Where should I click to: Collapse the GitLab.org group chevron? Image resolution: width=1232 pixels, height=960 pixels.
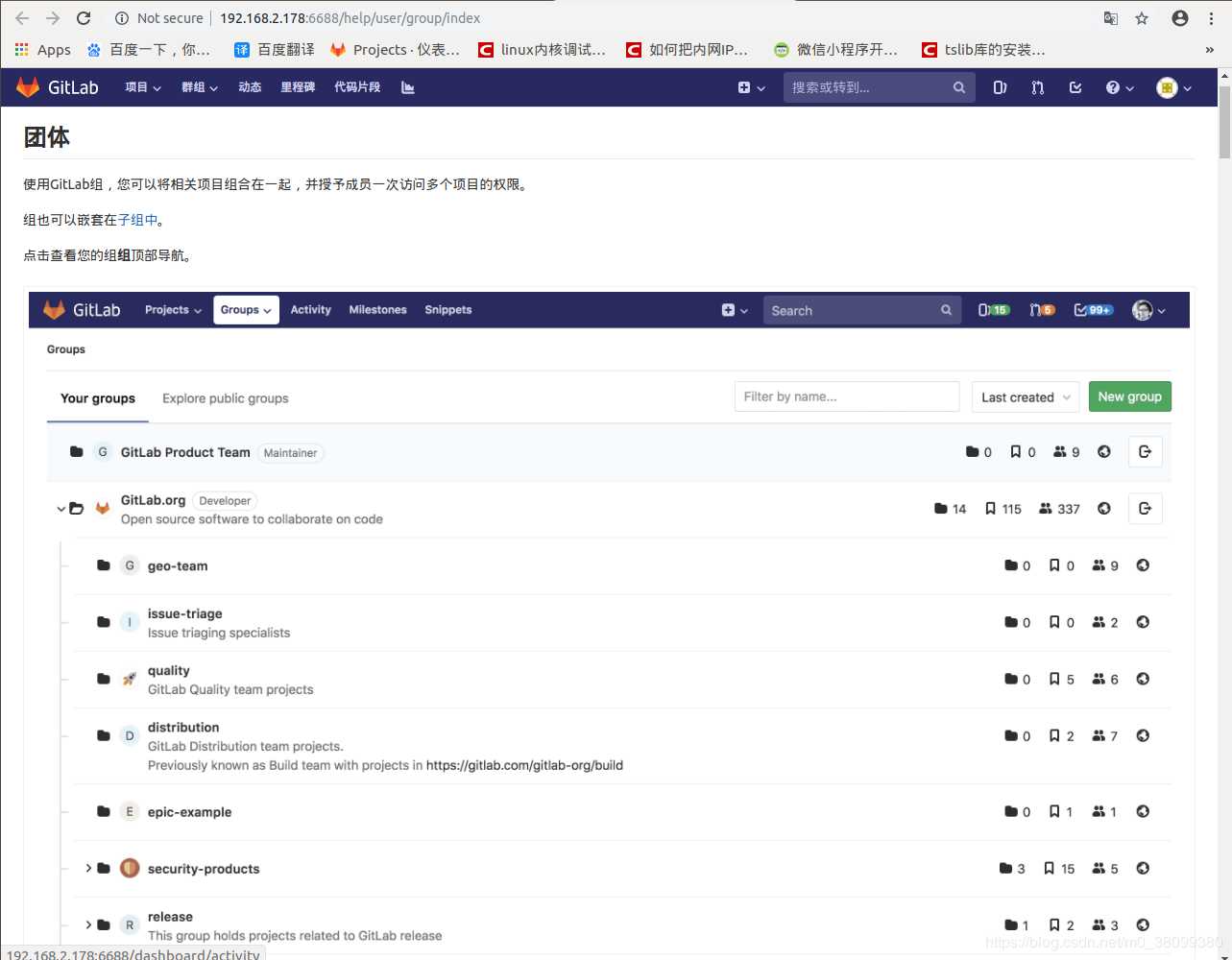pyautogui.click(x=60, y=509)
